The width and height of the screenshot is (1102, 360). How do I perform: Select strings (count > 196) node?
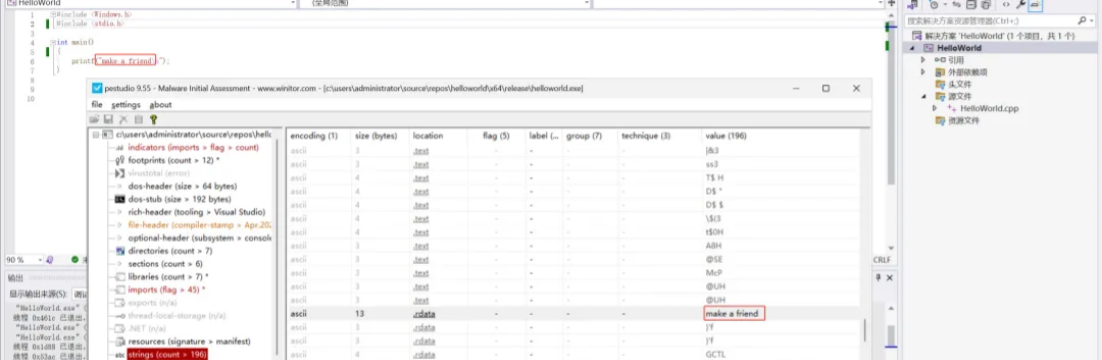coord(167,355)
